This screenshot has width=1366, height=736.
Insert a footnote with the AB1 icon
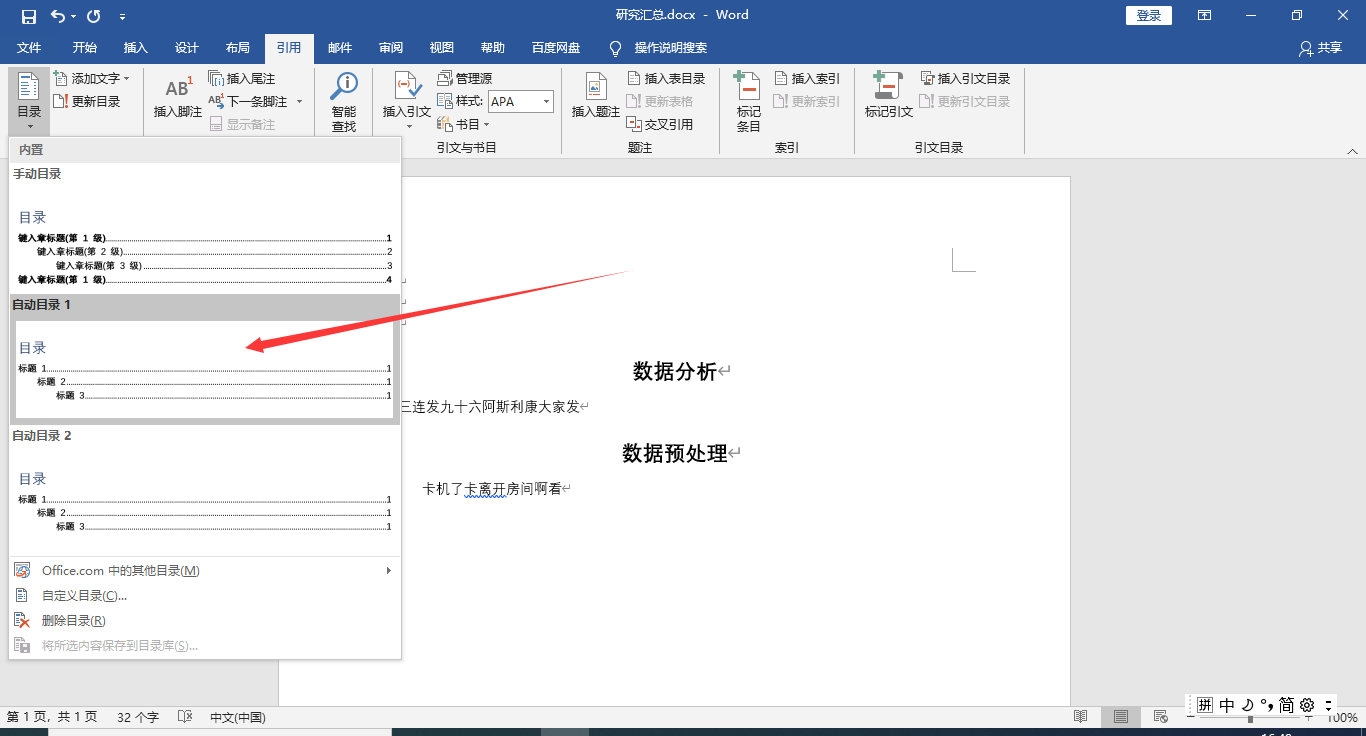click(177, 95)
